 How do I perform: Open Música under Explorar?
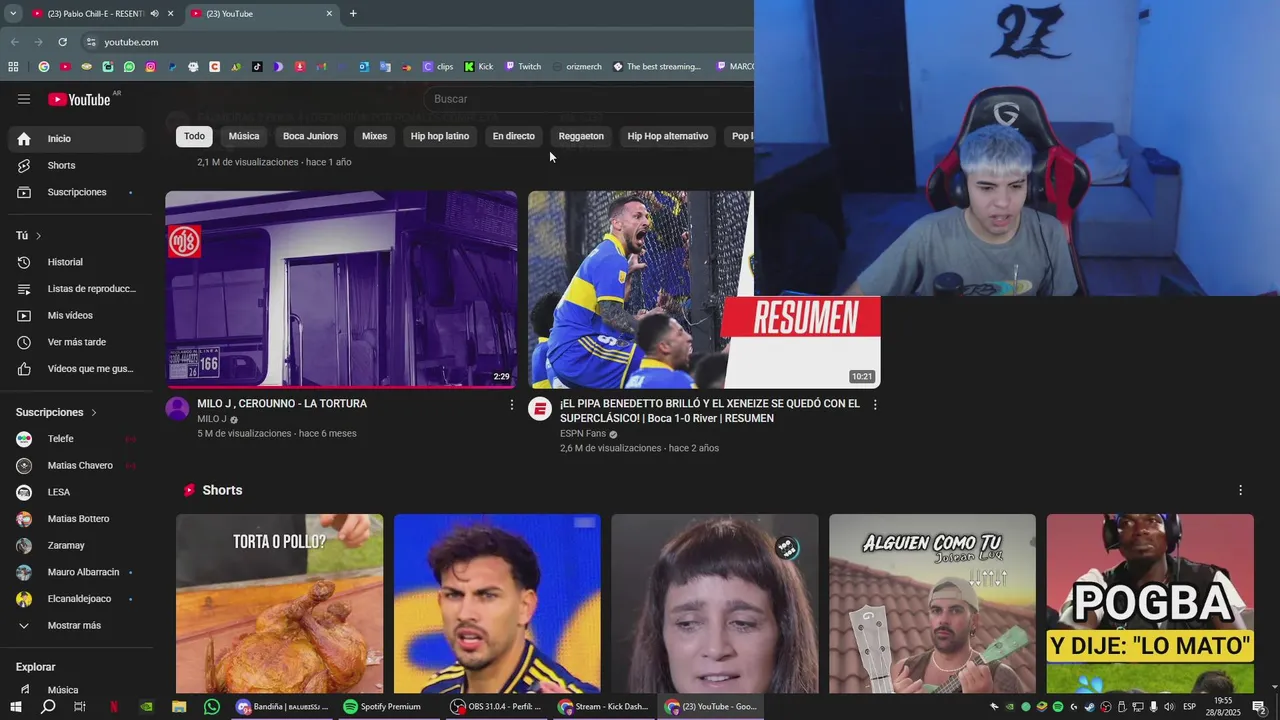pos(76,690)
